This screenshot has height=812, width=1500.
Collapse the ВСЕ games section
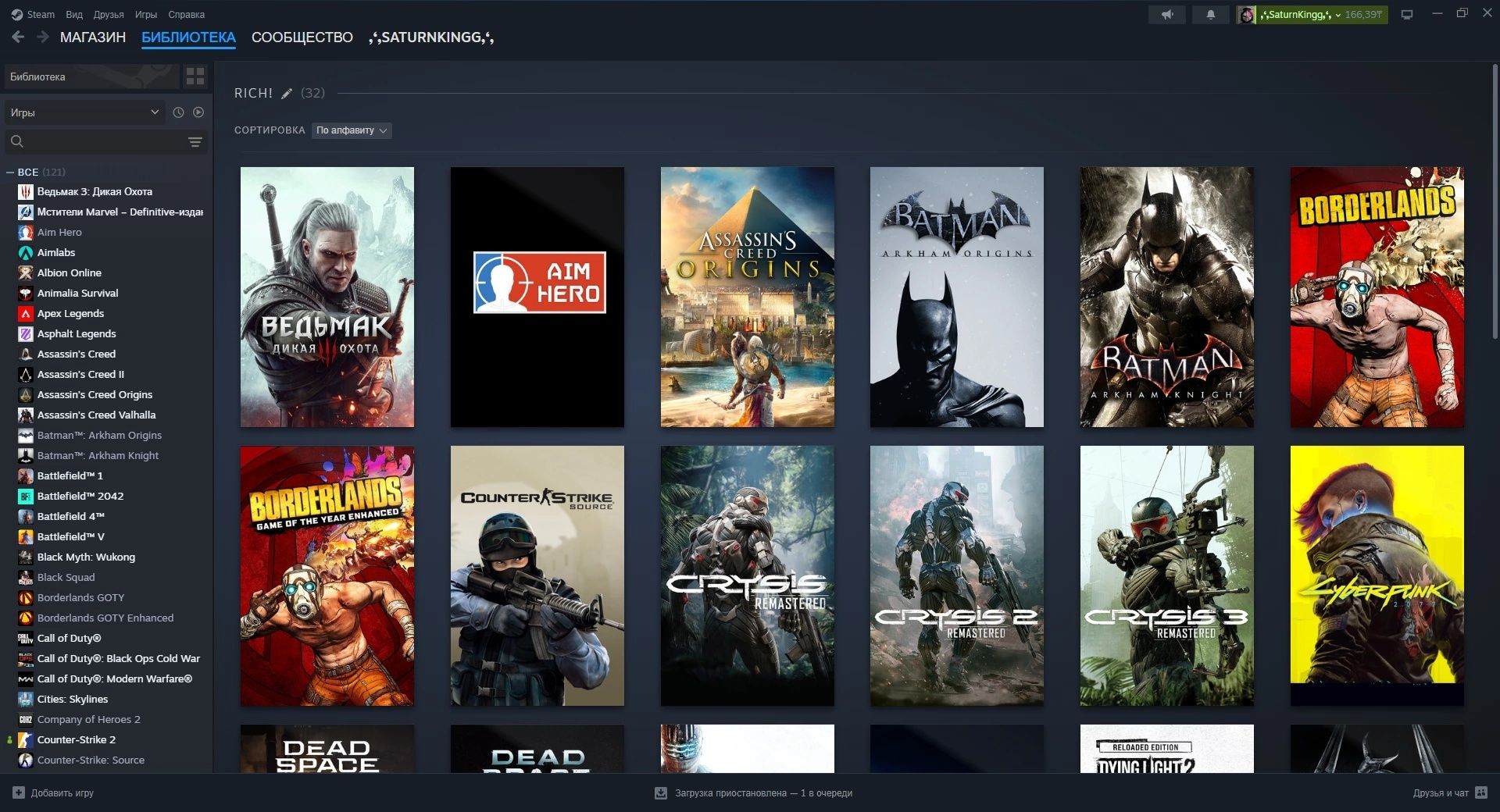[10, 172]
